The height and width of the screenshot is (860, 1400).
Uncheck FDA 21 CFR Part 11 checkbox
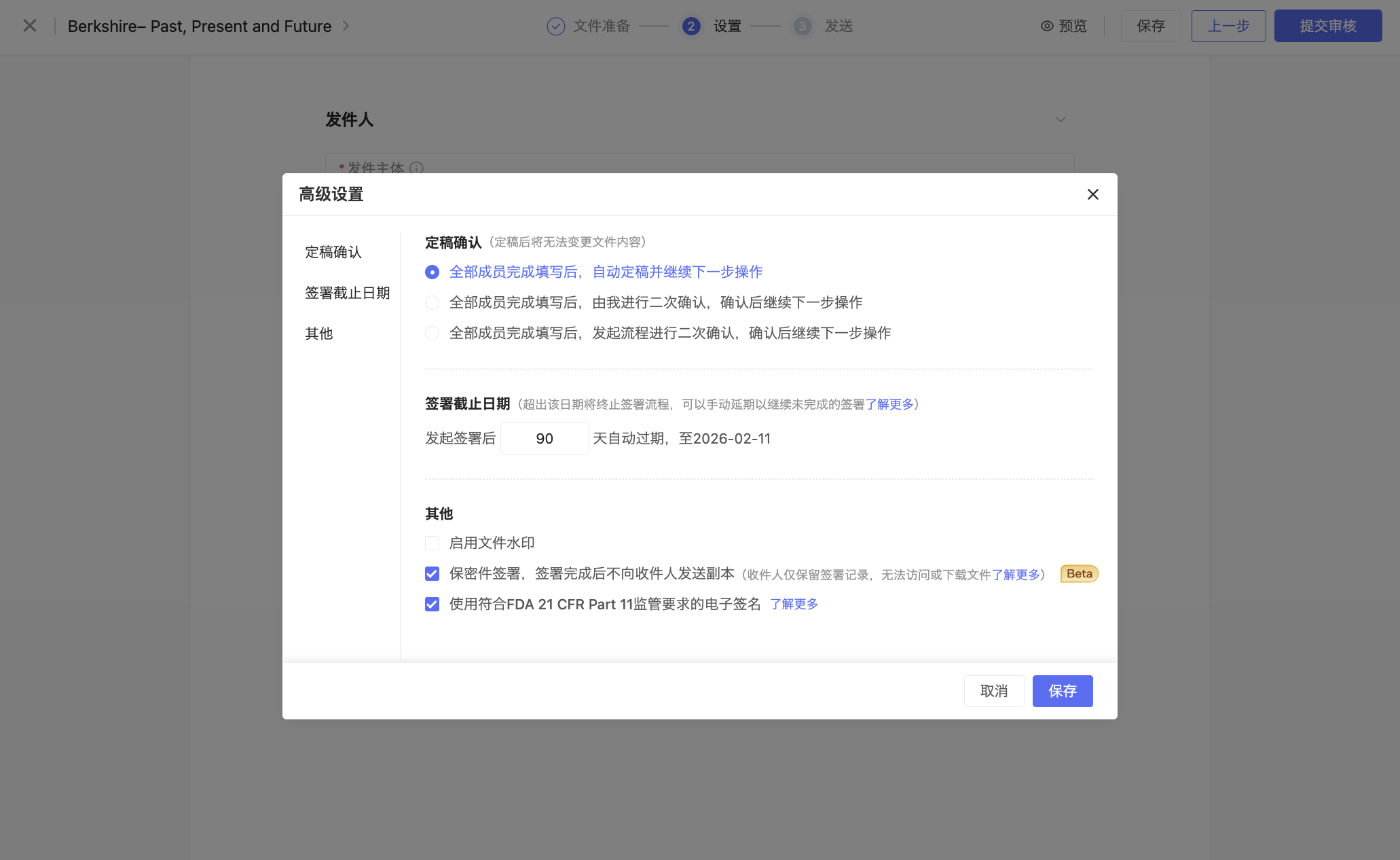click(x=432, y=604)
